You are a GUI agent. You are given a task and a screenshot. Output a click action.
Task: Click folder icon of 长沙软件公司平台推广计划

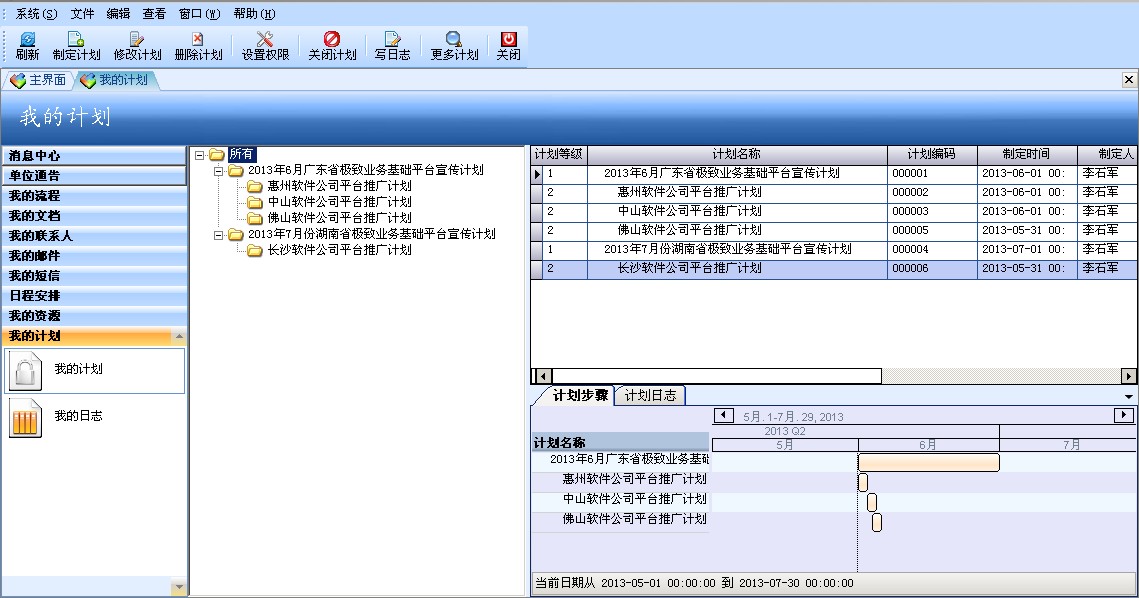(x=254, y=250)
